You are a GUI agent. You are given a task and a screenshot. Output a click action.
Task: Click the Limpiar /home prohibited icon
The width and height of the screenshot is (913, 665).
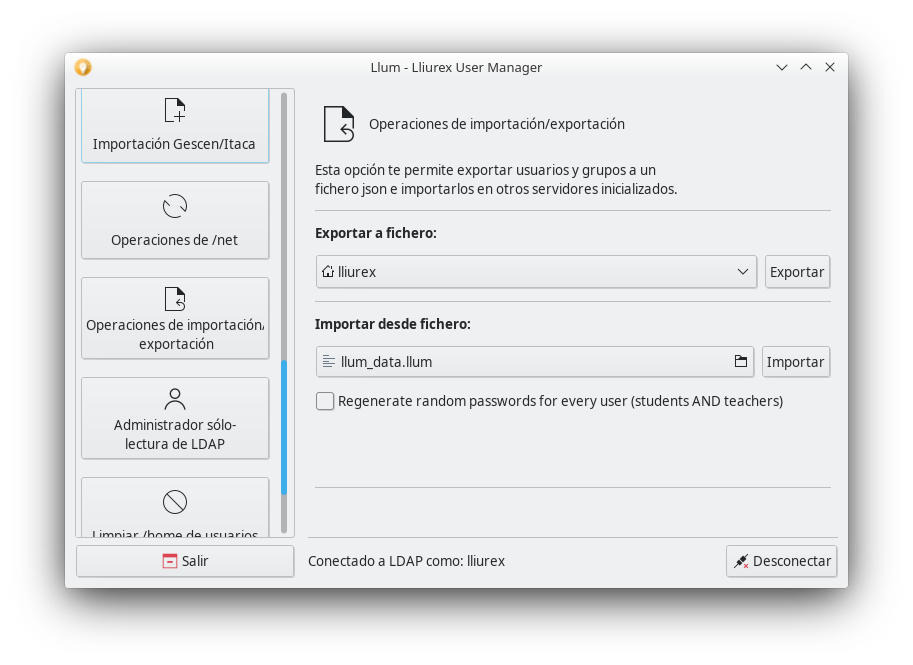[x=175, y=502]
